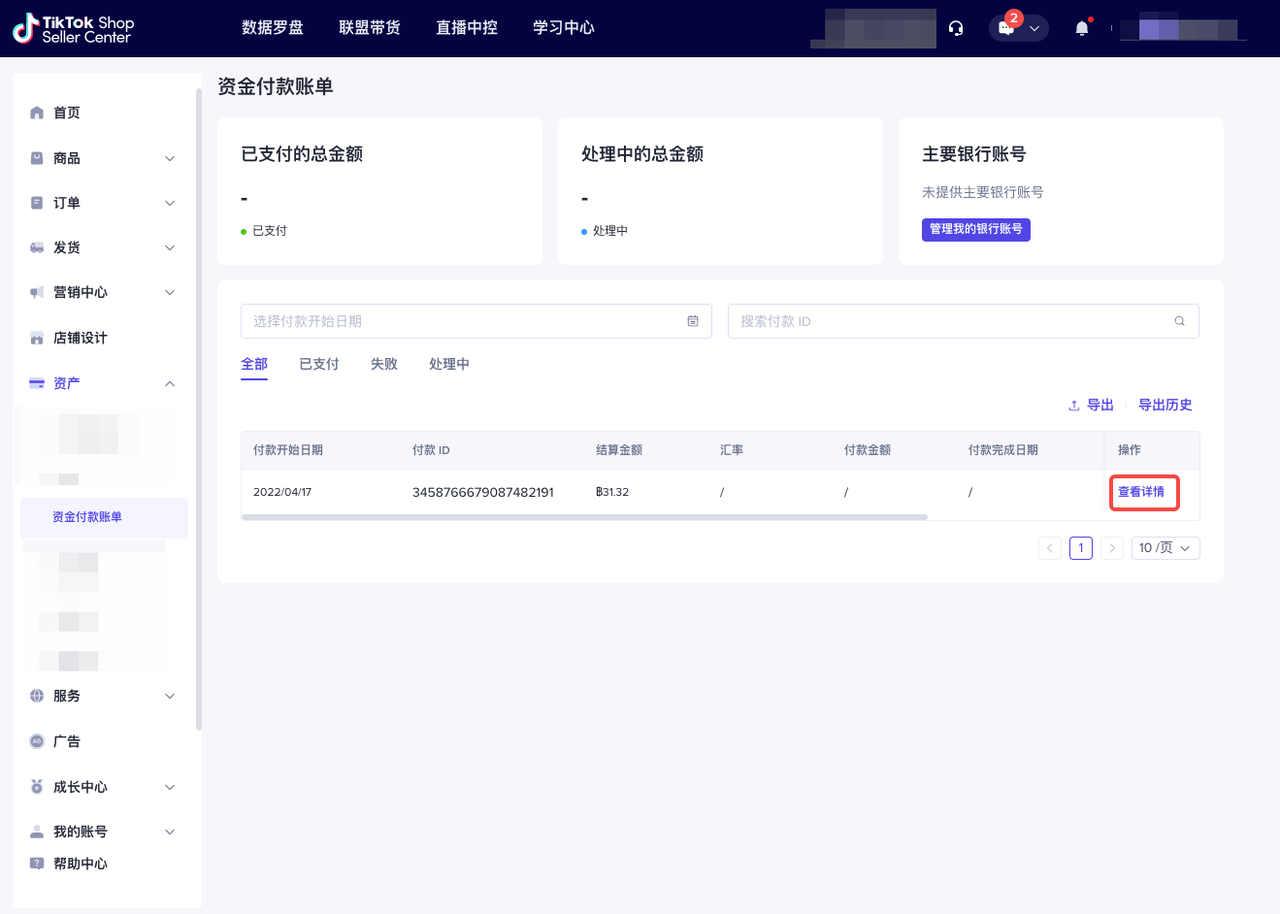Click the customer service headset icon

(956, 28)
